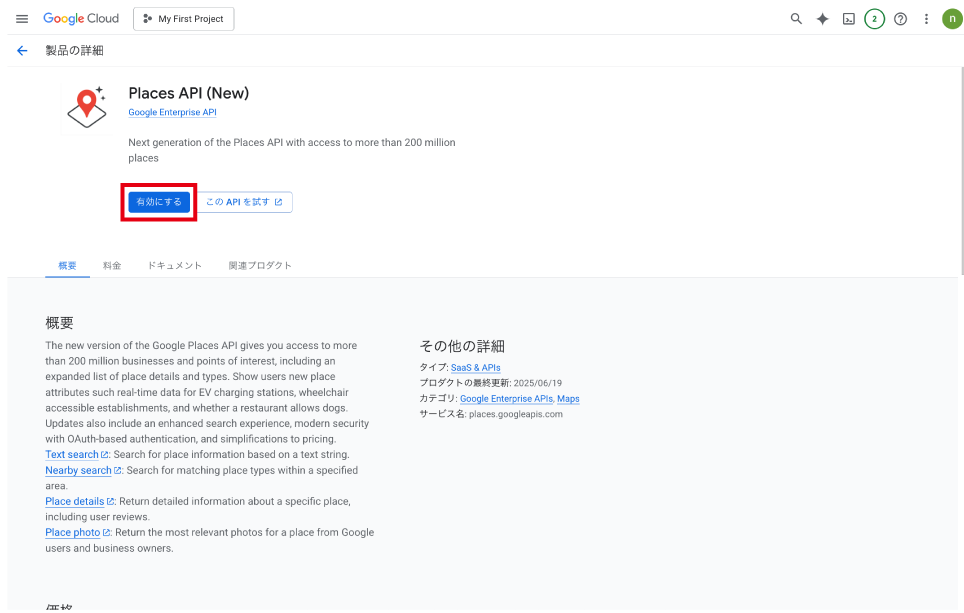
Task: Follow the Nearby search link
Action: coord(78,471)
